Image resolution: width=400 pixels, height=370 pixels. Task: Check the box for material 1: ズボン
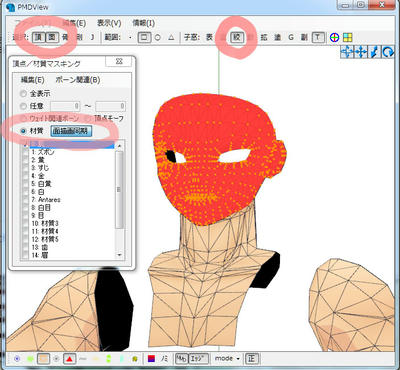pos(25,152)
